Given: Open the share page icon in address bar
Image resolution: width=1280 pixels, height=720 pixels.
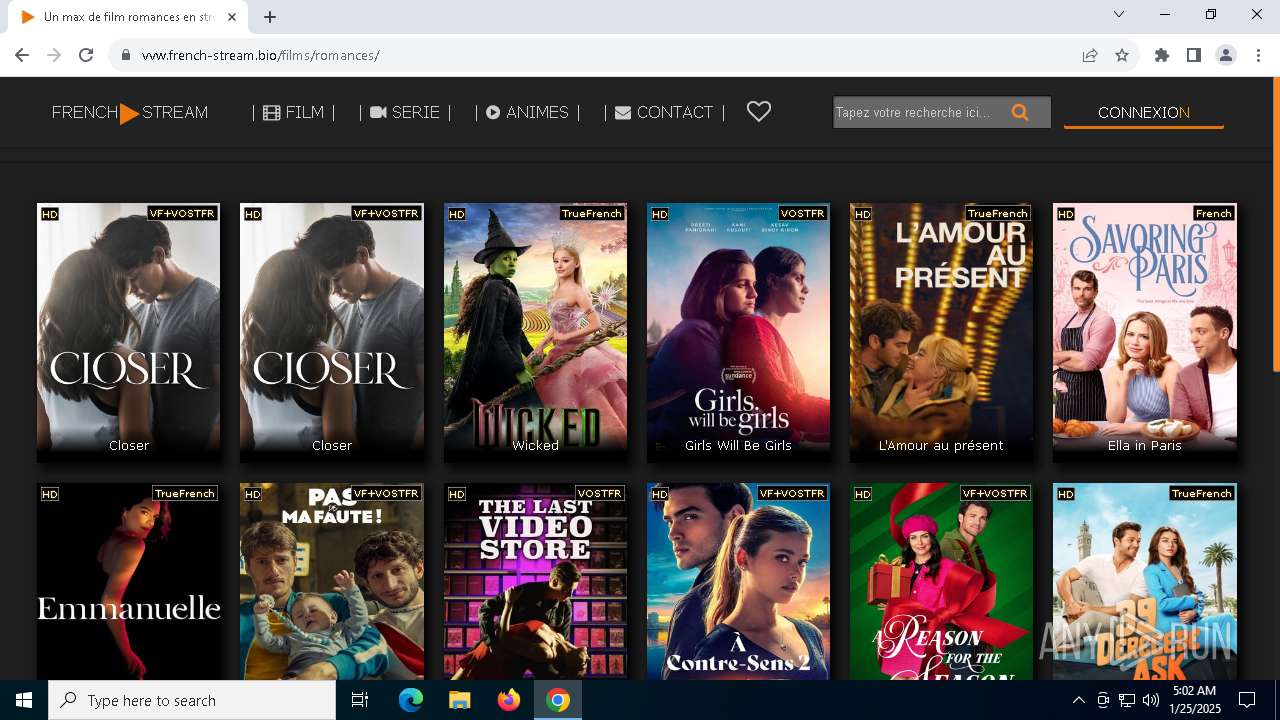Looking at the screenshot, I should (1090, 55).
